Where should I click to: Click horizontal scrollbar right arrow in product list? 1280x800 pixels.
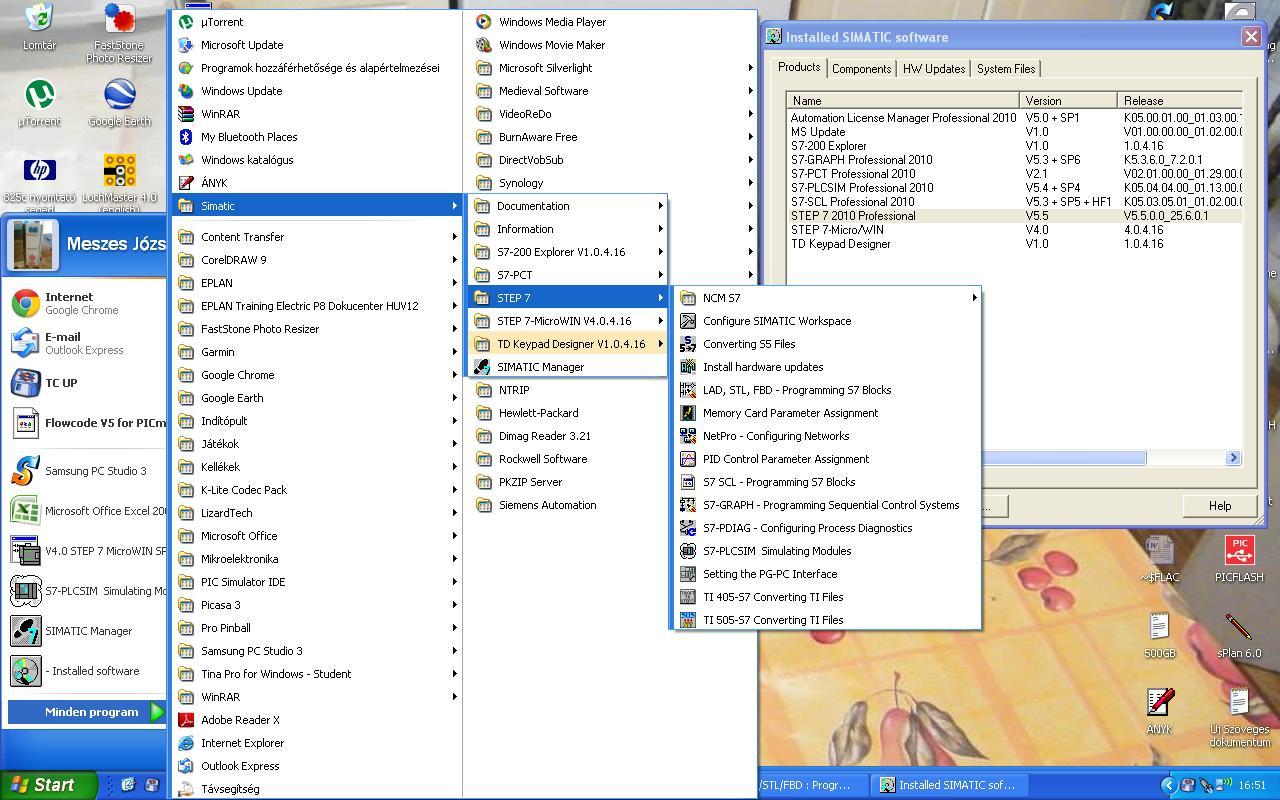pyautogui.click(x=1233, y=458)
